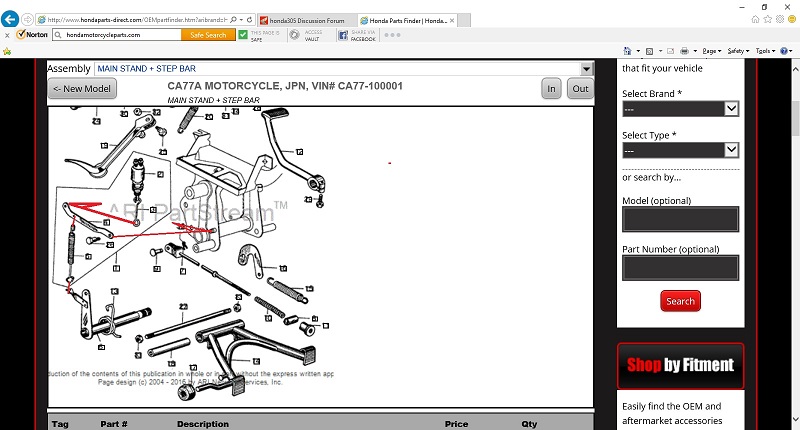Image resolution: width=800 pixels, height=430 pixels.
Task: Open the Safety menu
Action: click(739, 50)
